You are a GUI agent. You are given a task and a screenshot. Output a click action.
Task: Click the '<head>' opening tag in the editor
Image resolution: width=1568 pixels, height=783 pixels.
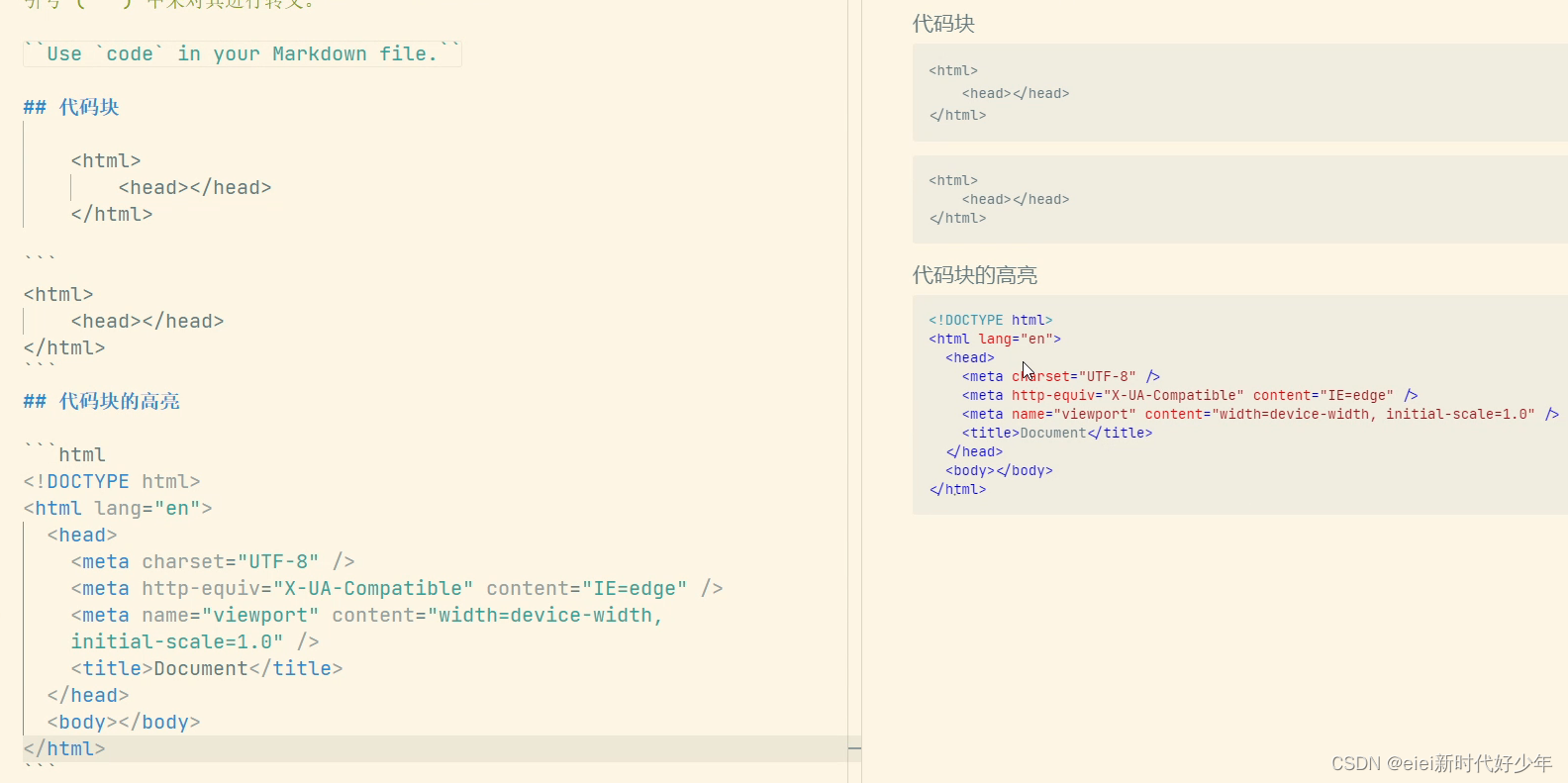click(82, 535)
